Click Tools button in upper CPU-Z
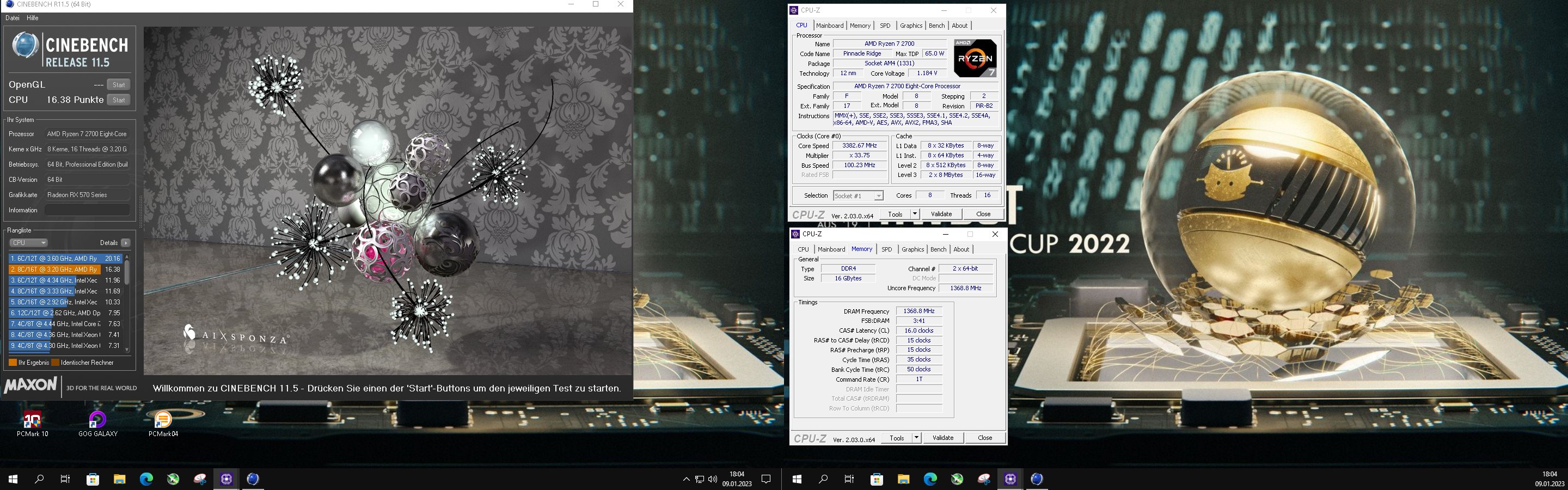The image size is (1568, 490). (896, 215)
